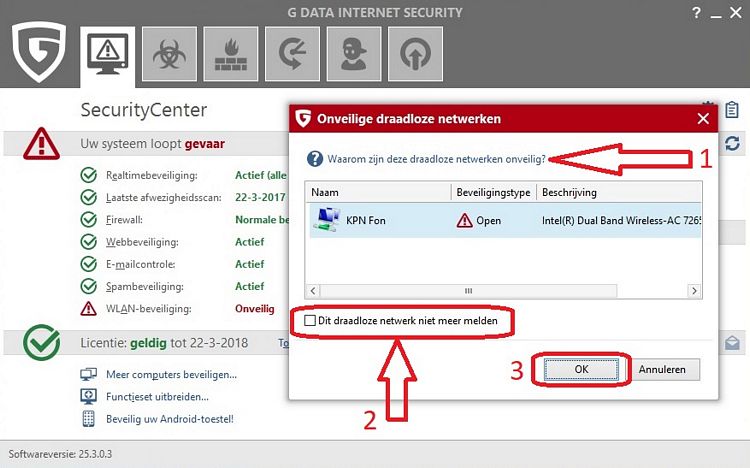The height and width of the screenshot is (468, 750).
Task: Open 'Meer computers beveiligen...' link
Action: (171, 375)
